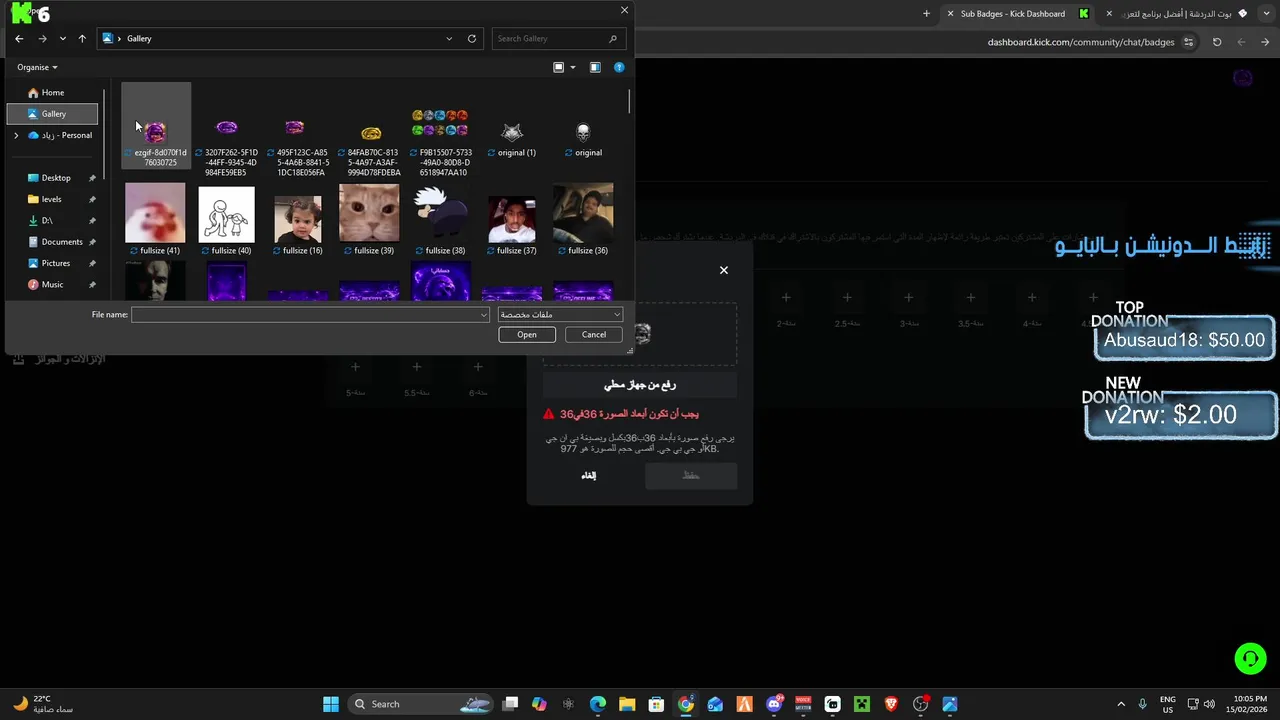Go forward in the file dialog

[42, 38]
